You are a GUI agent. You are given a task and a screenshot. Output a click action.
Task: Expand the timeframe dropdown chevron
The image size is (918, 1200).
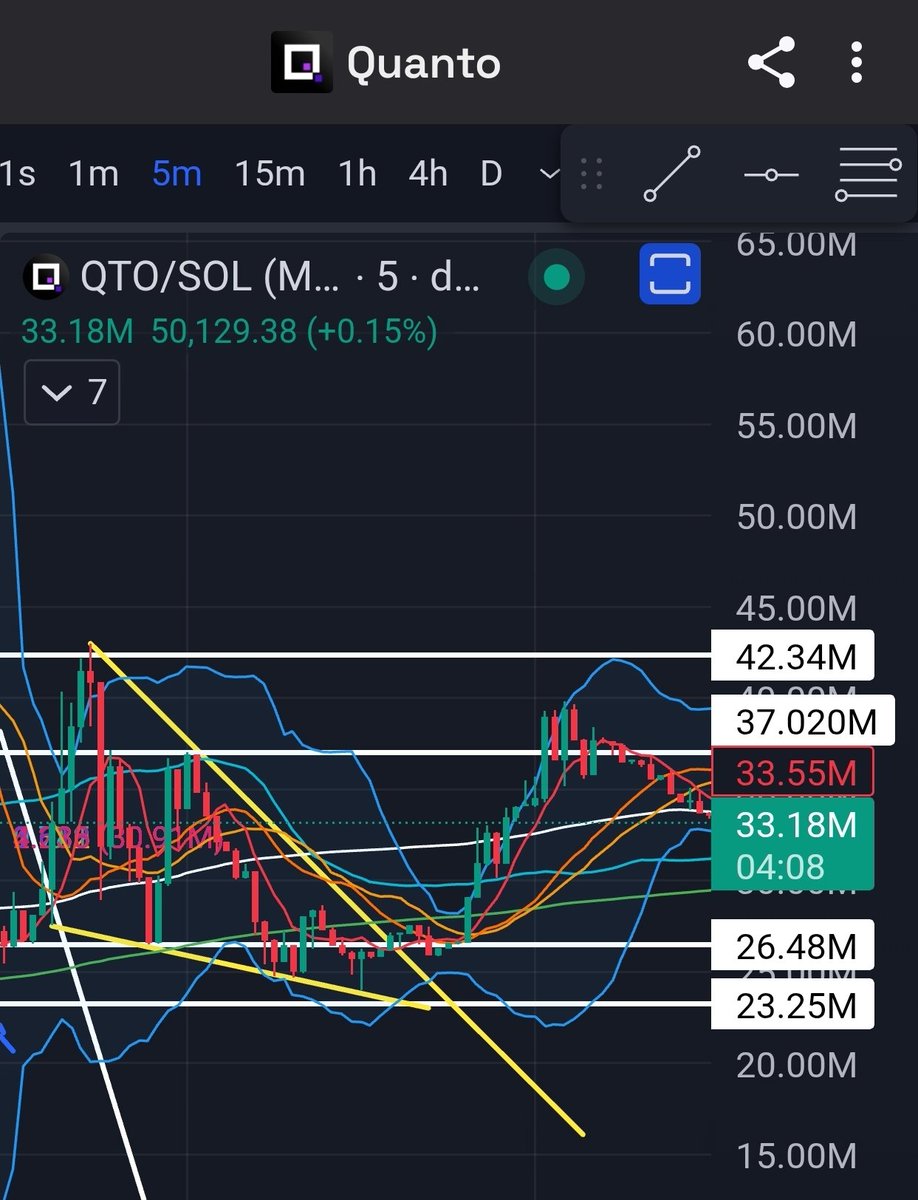pyautogui.click(x=548, y=174)
